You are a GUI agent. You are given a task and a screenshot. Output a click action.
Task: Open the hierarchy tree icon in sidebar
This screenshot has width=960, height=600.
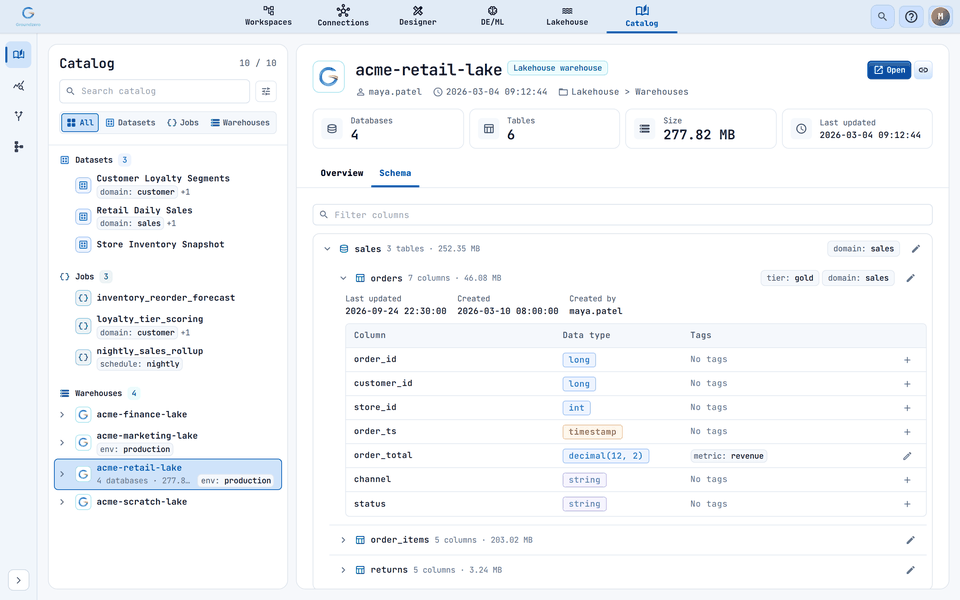(18, 146)
